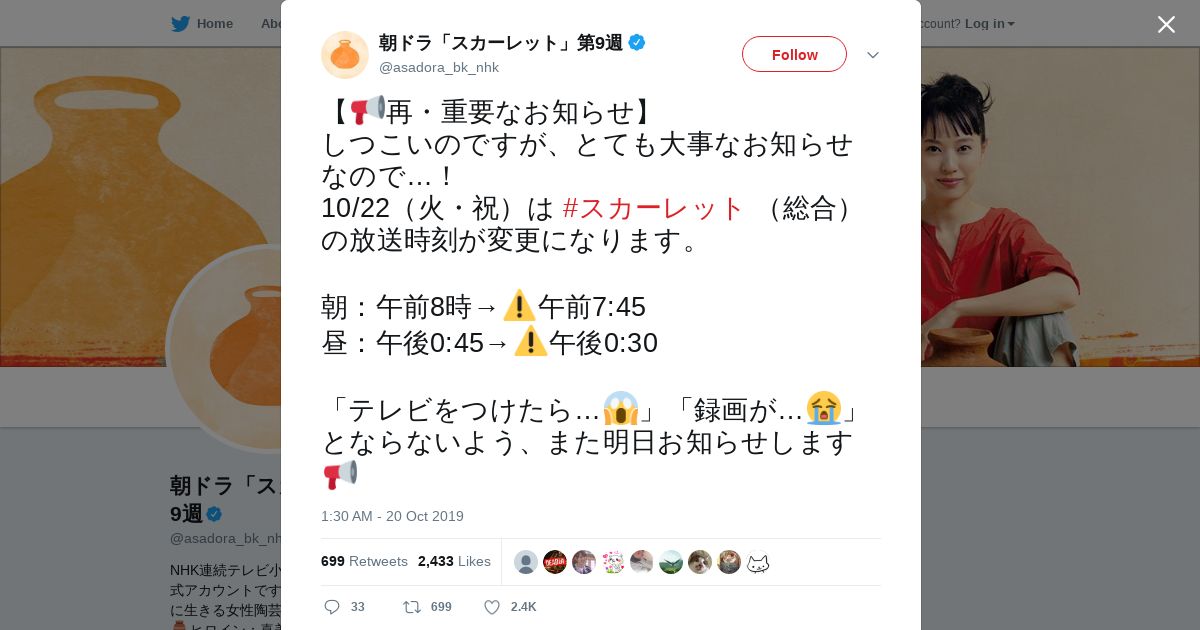
Task: Follow the asadora_bk_nhk account
Action: click(794, 54)
